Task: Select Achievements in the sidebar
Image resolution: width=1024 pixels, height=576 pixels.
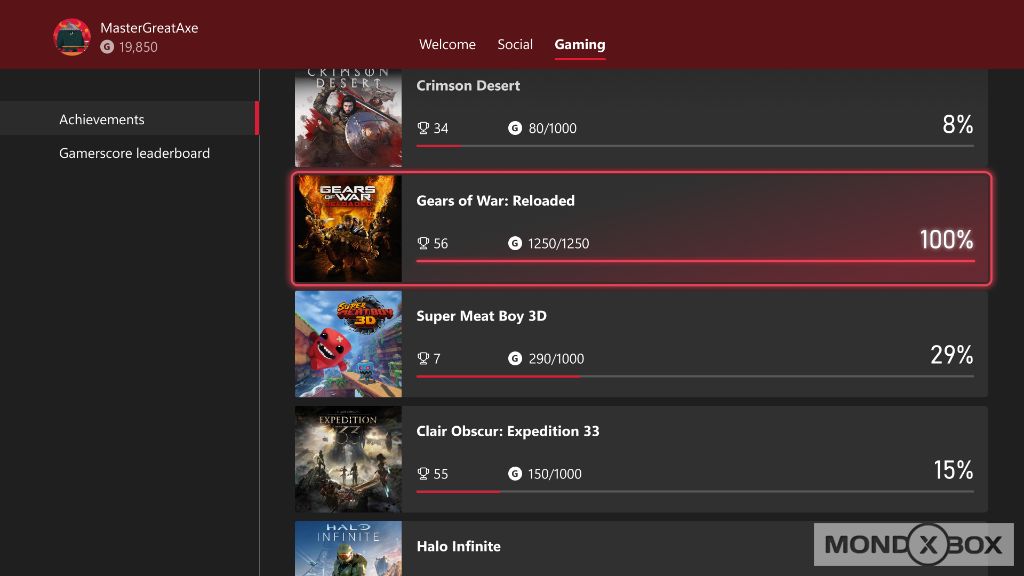Action: pos(102,119)
